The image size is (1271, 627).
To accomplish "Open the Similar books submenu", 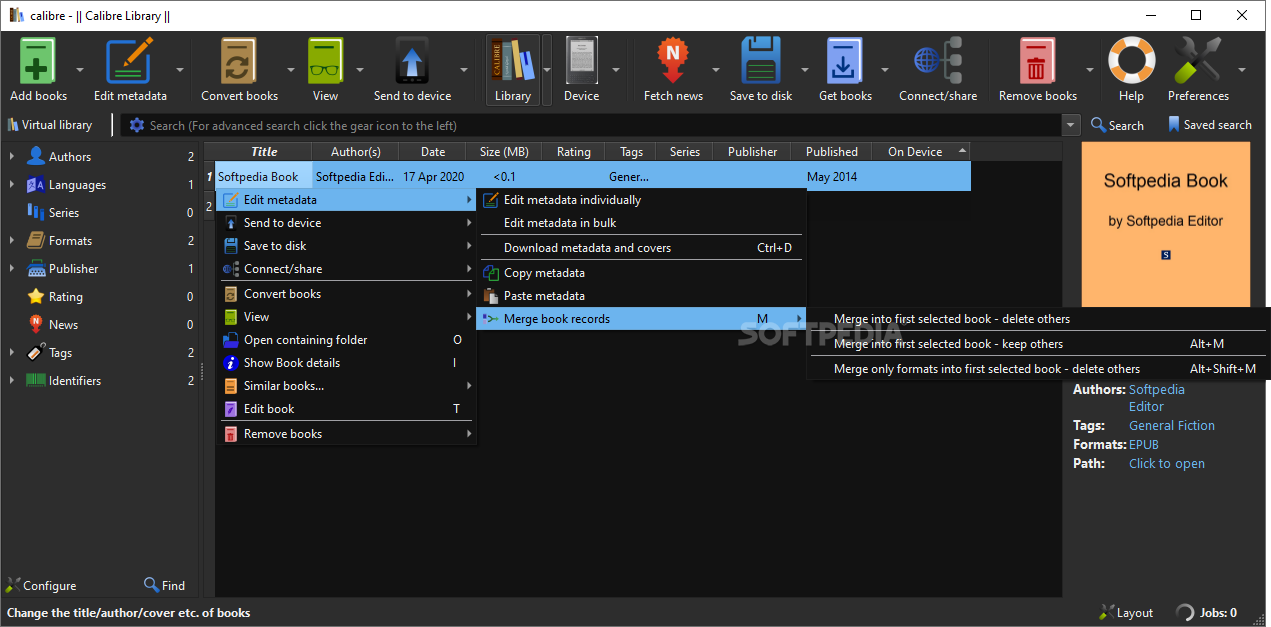I will 347,386.
